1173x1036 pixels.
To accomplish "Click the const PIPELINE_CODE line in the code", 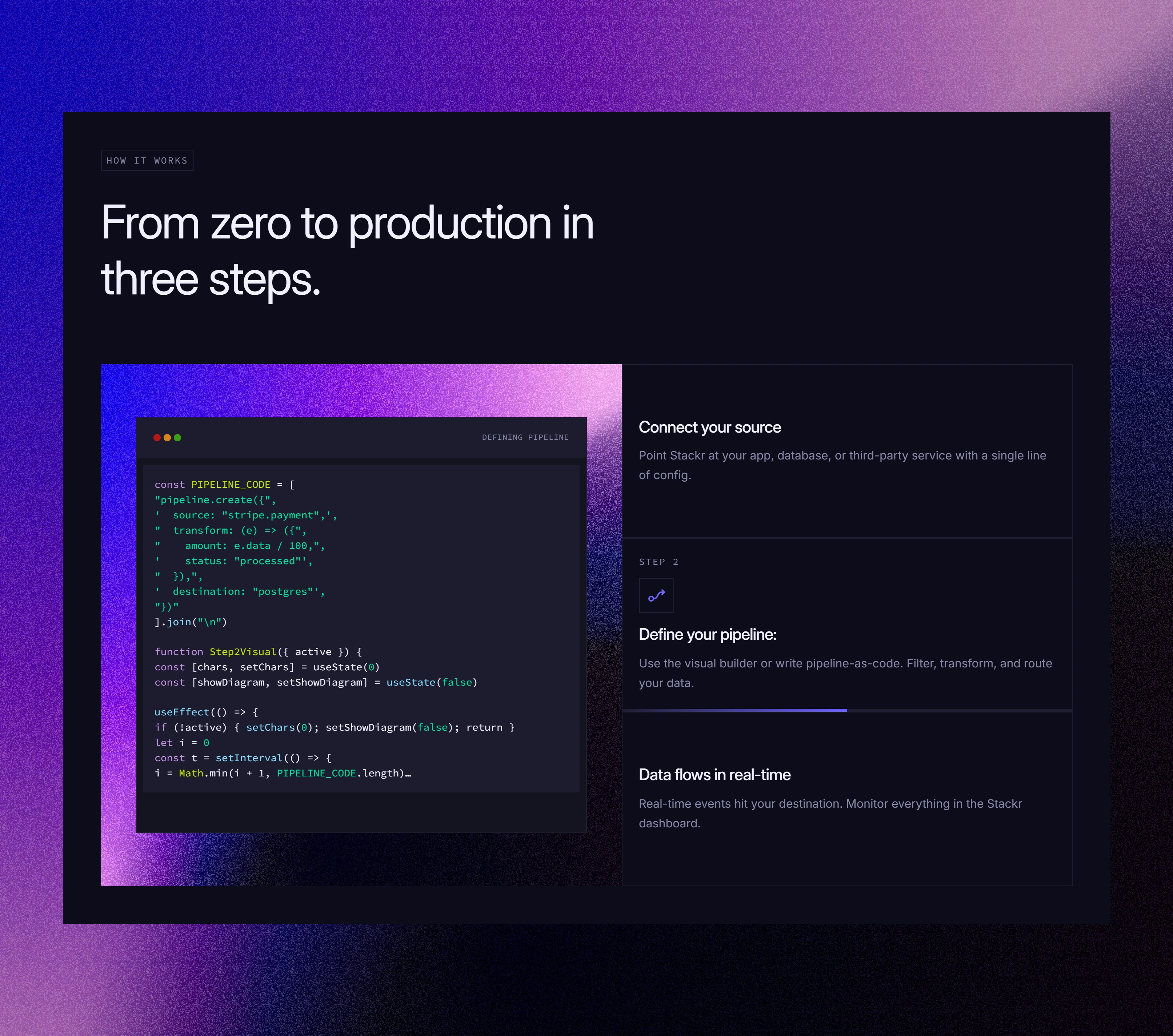I will click(x=224, y=485).
